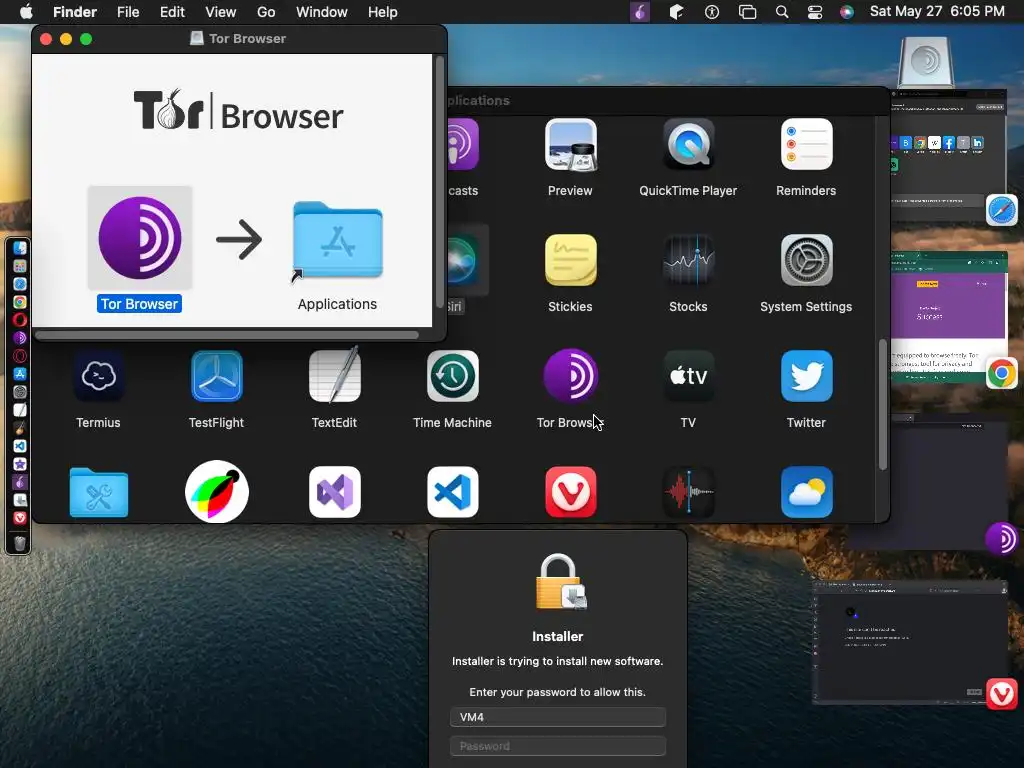This screenshot has width=1024, height=768.
Task: Open Spotlight search in the menu bar
Action: click(782, 12)
